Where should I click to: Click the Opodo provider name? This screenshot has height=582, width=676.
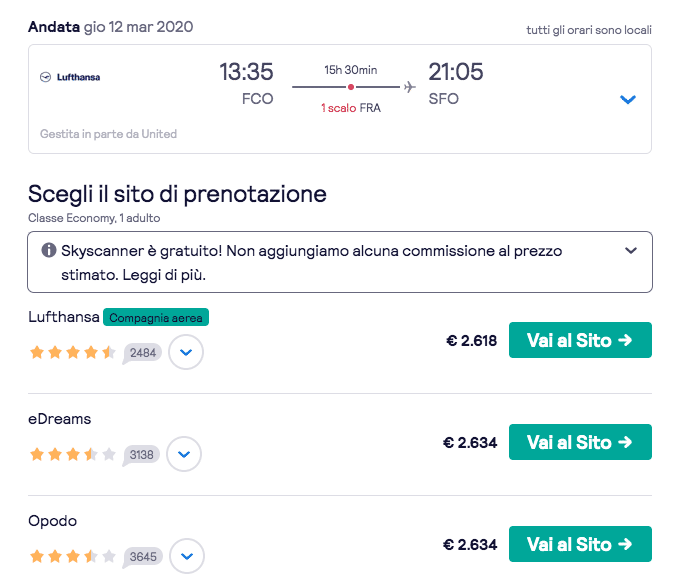pyautogui.click(x=53, y=521)
